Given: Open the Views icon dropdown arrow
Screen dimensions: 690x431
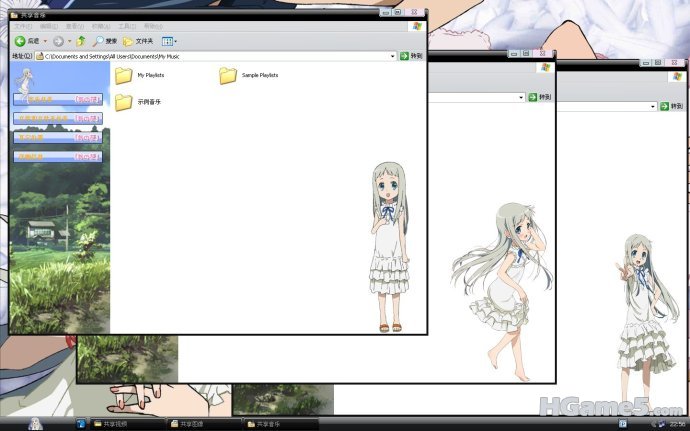Looking at the screenshot, I should pos(176,41).
